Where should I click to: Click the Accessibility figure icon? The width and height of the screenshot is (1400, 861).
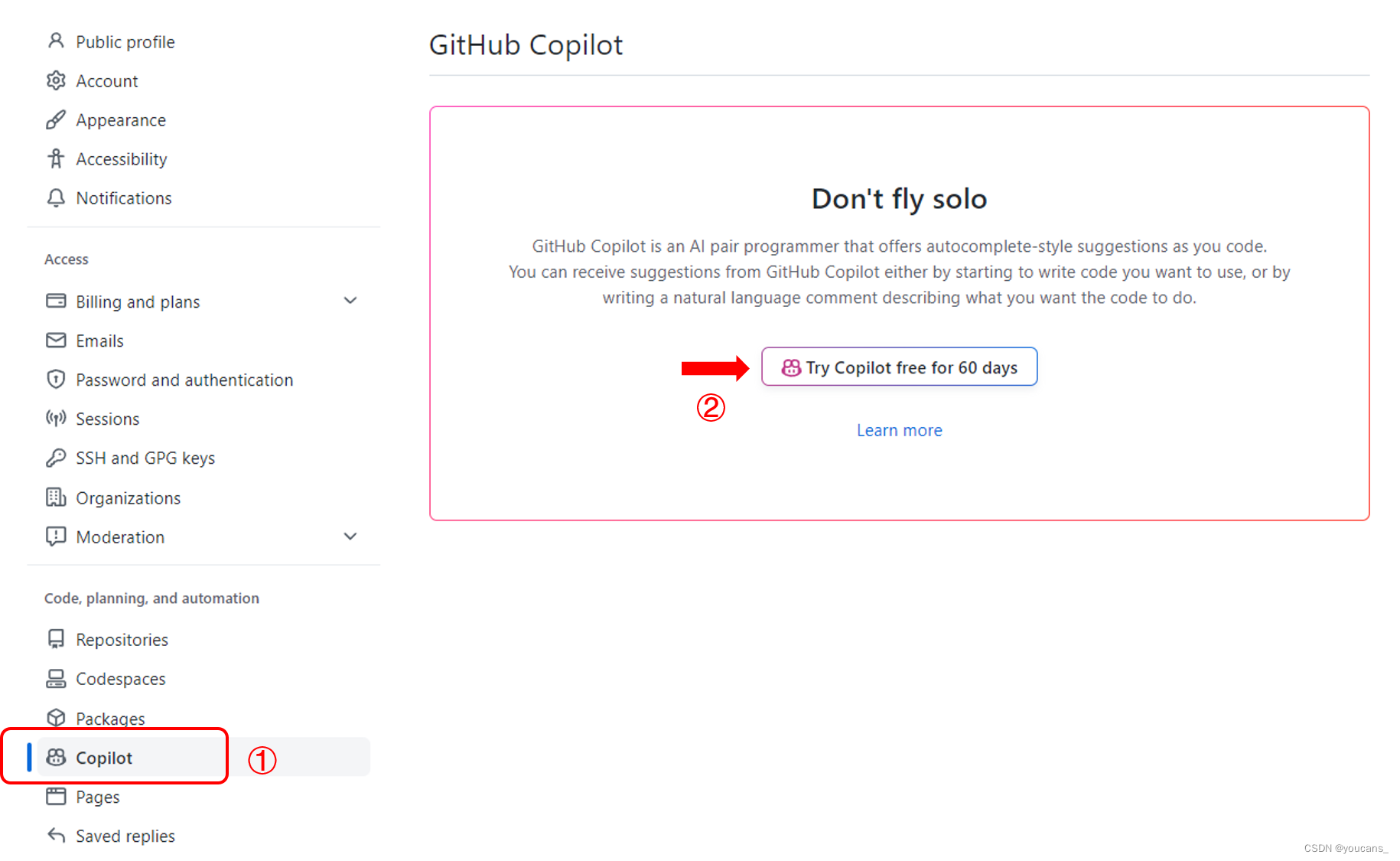(56, 158)
